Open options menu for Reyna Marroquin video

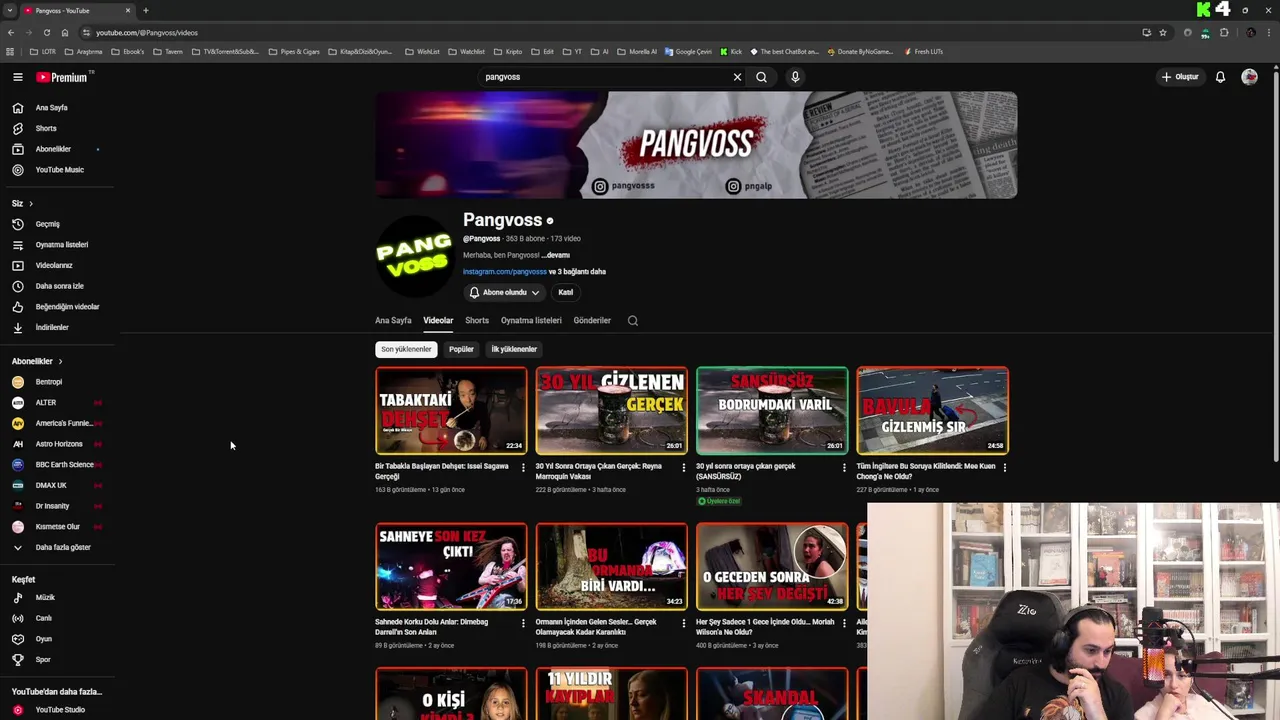click(x=684, y=467)
